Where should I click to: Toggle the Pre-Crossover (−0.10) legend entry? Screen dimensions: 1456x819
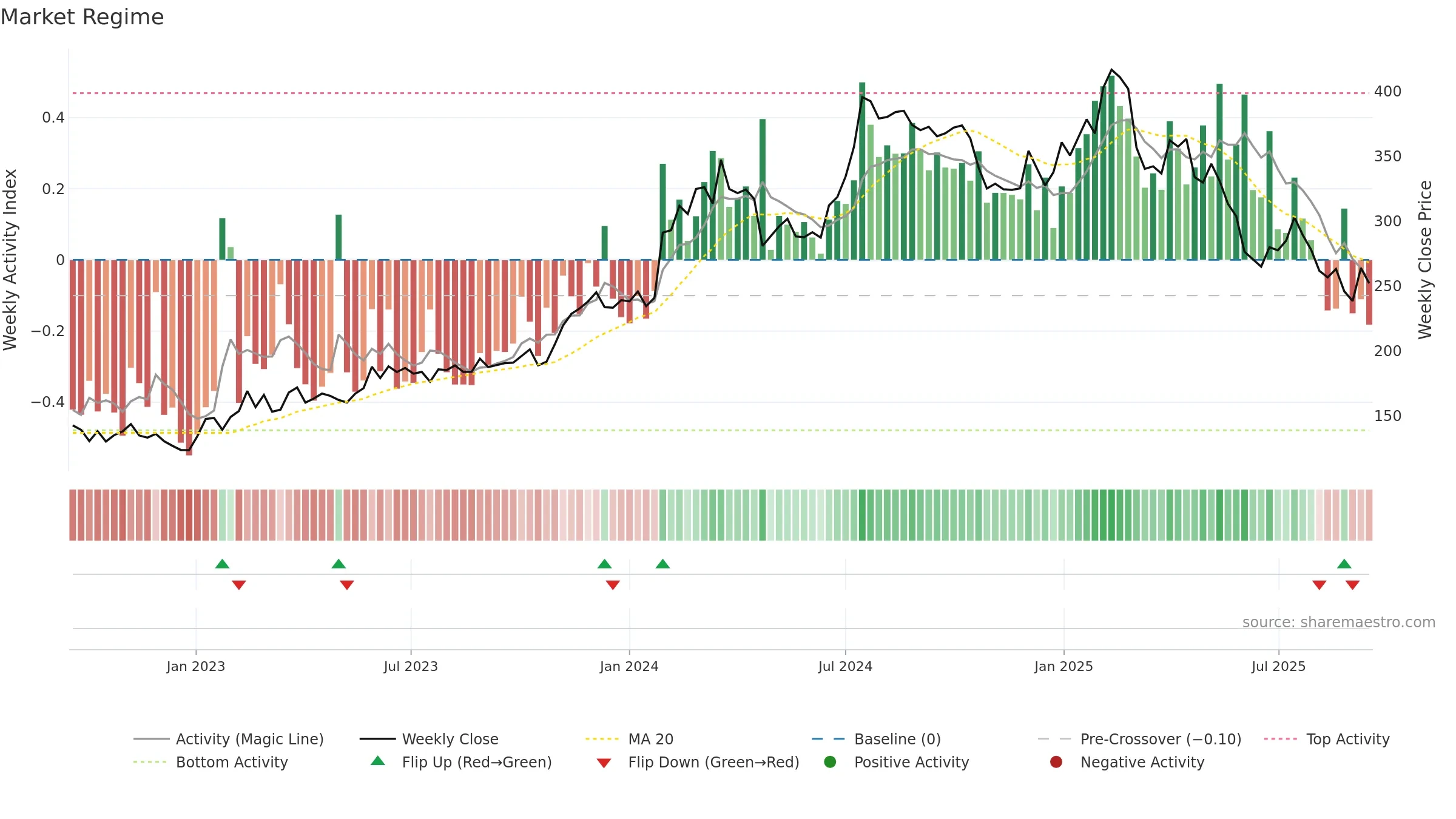tap(1140, 739)
